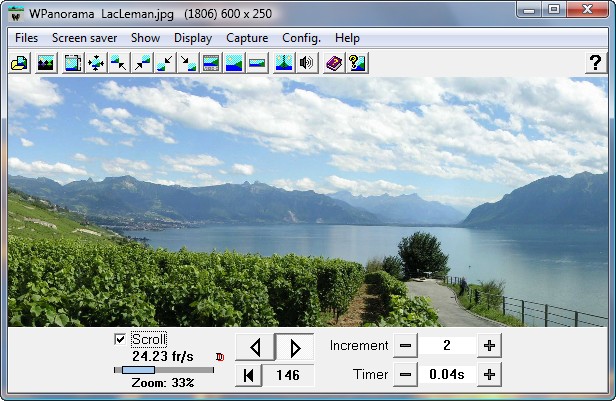
Task: Open the Files menu
Action: click(x=27, y=38)
